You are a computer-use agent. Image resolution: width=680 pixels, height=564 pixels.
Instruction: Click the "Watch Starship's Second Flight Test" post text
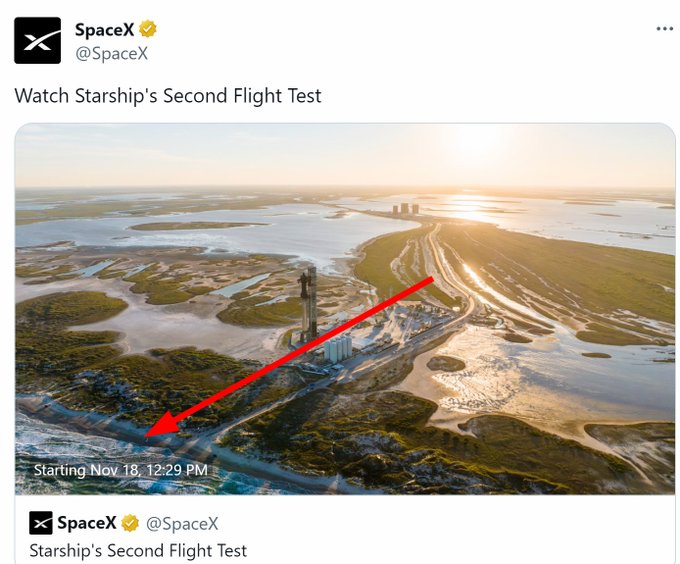[x=168, y=96]
